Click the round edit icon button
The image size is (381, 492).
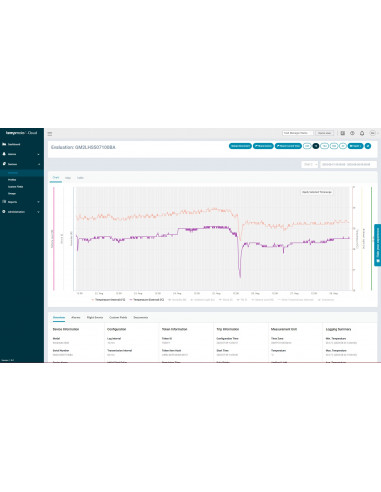point(368,146)
